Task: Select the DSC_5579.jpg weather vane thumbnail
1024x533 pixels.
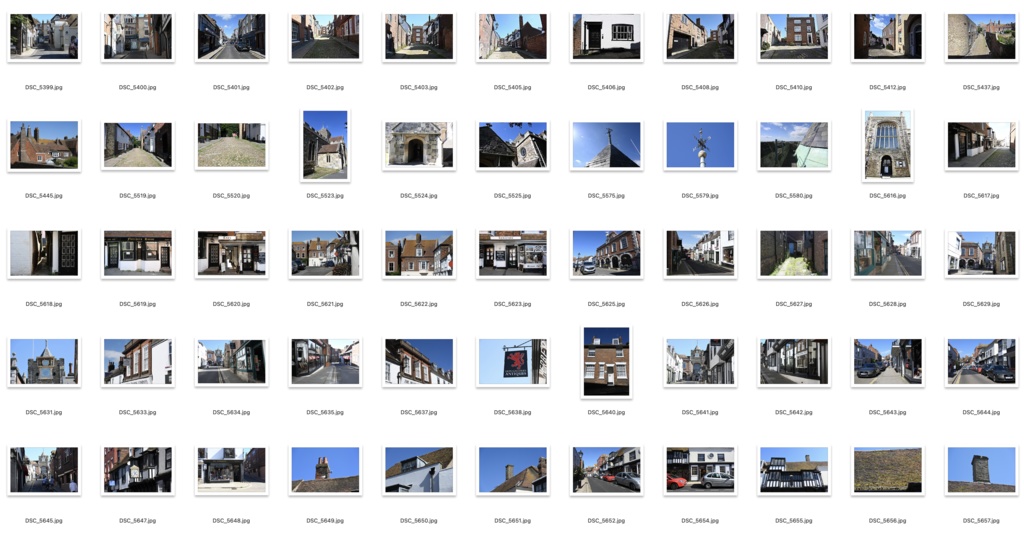Action: [x=700, y=145]
